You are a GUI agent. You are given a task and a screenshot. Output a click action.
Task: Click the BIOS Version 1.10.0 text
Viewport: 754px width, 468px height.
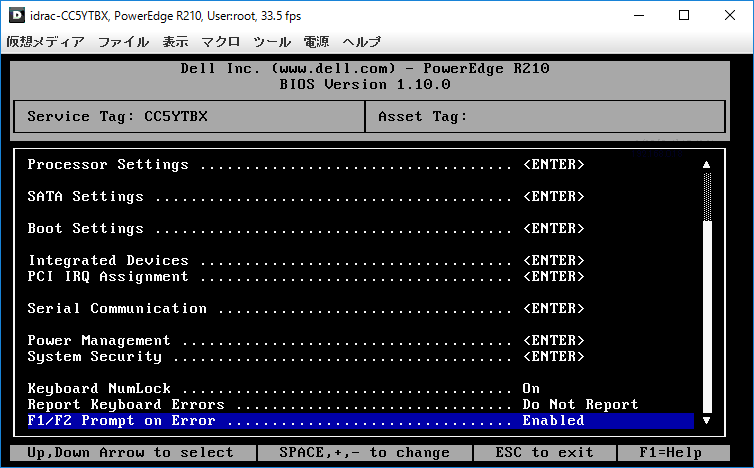click(x=365, y=85)
